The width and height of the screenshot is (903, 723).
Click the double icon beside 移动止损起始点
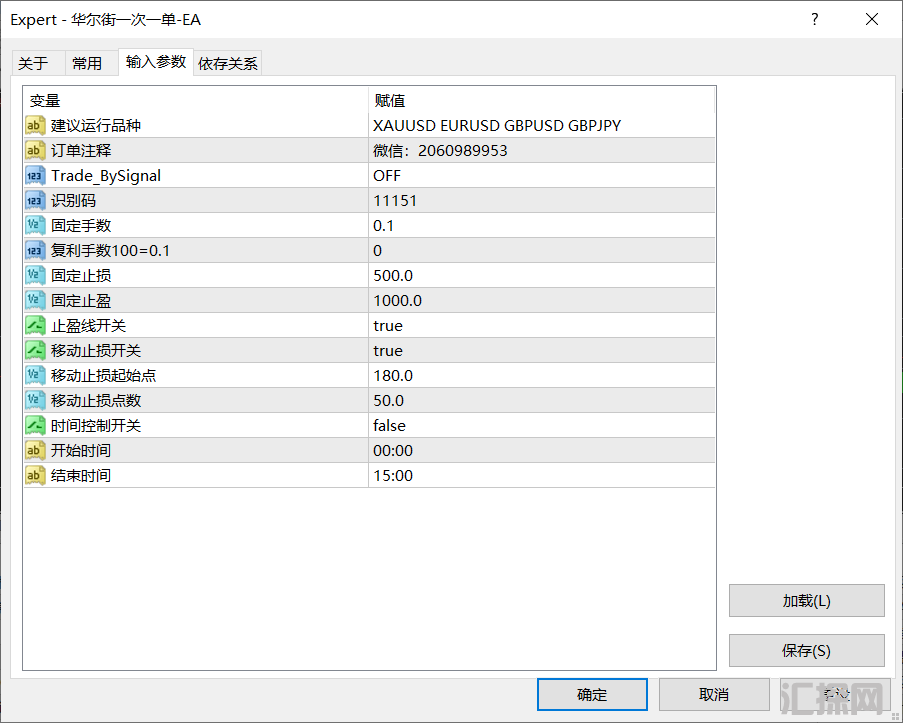pyautogui.click(x=35, y=375)
